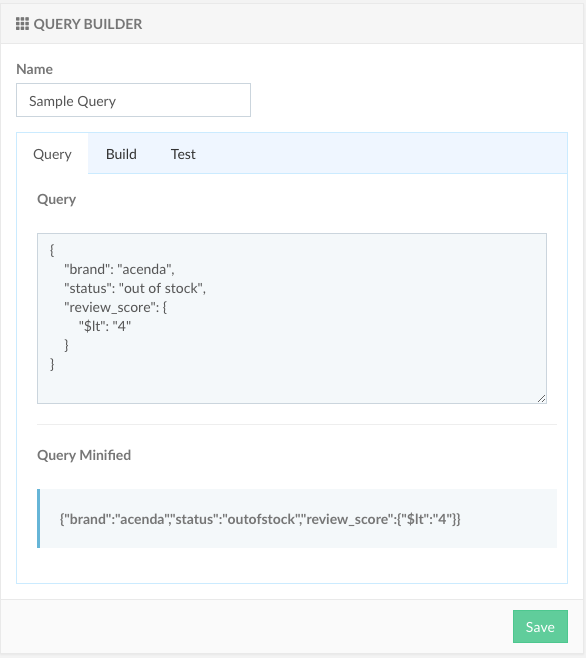Click the Name field label
This screenshot has width=586, height=658.
coord(34,69)
